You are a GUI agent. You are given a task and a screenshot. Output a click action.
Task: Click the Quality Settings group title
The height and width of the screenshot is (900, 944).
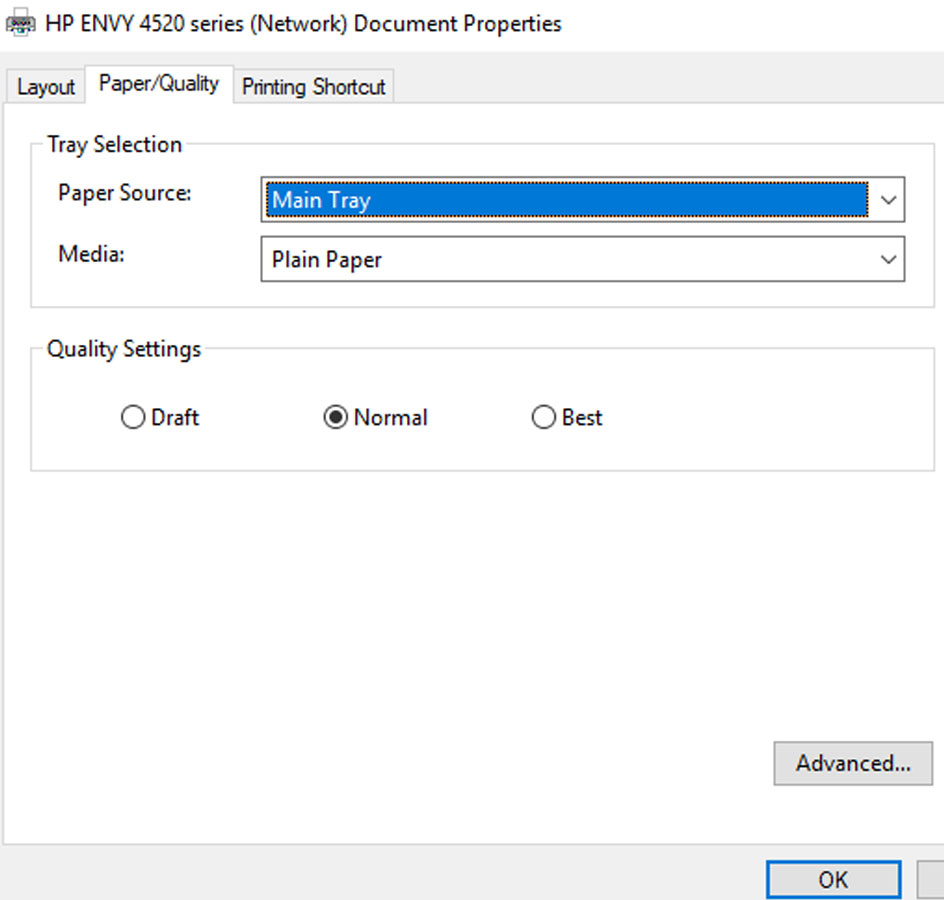(124, 349)
